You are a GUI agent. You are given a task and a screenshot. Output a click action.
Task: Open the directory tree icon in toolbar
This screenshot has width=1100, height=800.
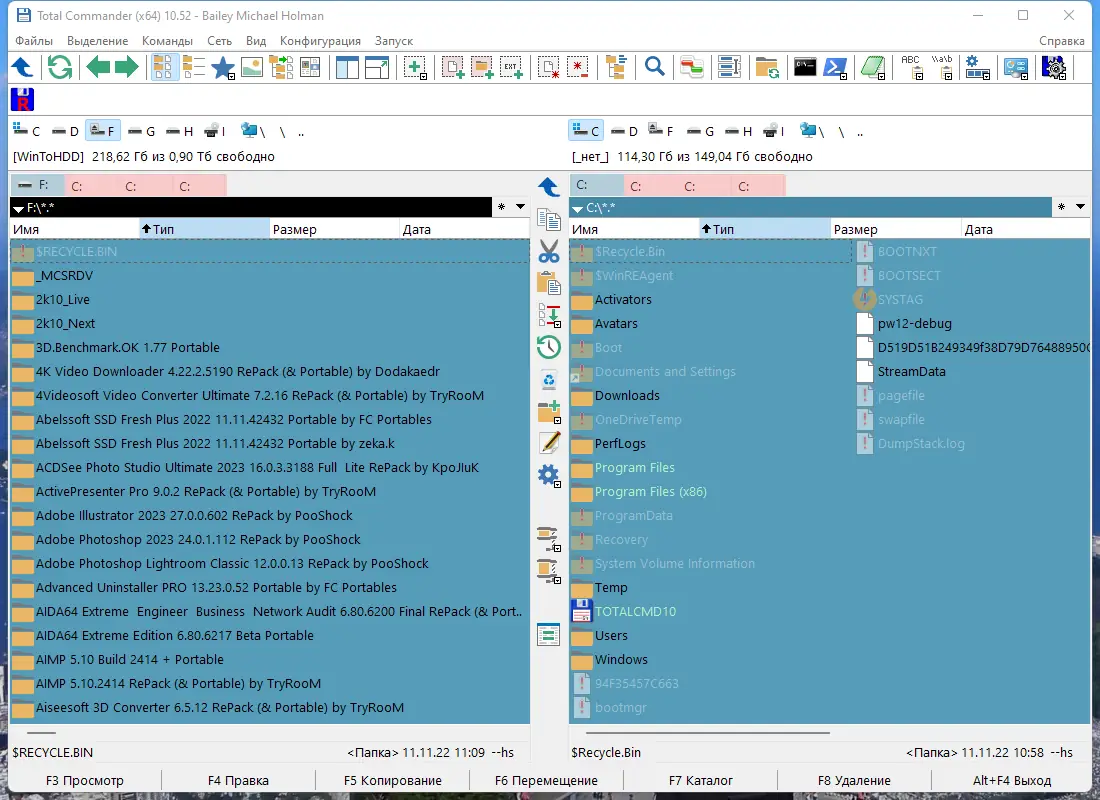tap(616, 68)
